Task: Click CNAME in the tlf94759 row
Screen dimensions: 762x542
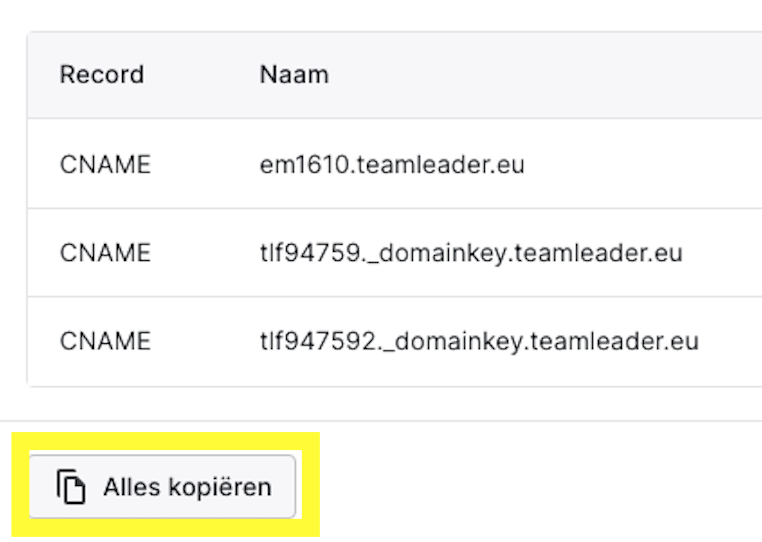Action: click(x=105, y=253)
